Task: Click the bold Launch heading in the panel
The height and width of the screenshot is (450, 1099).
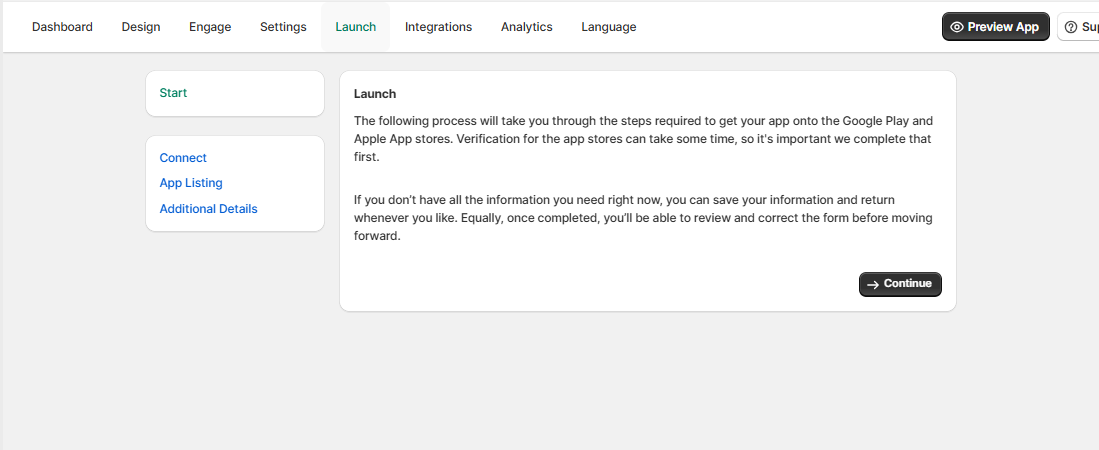Action: click(375, 94)
